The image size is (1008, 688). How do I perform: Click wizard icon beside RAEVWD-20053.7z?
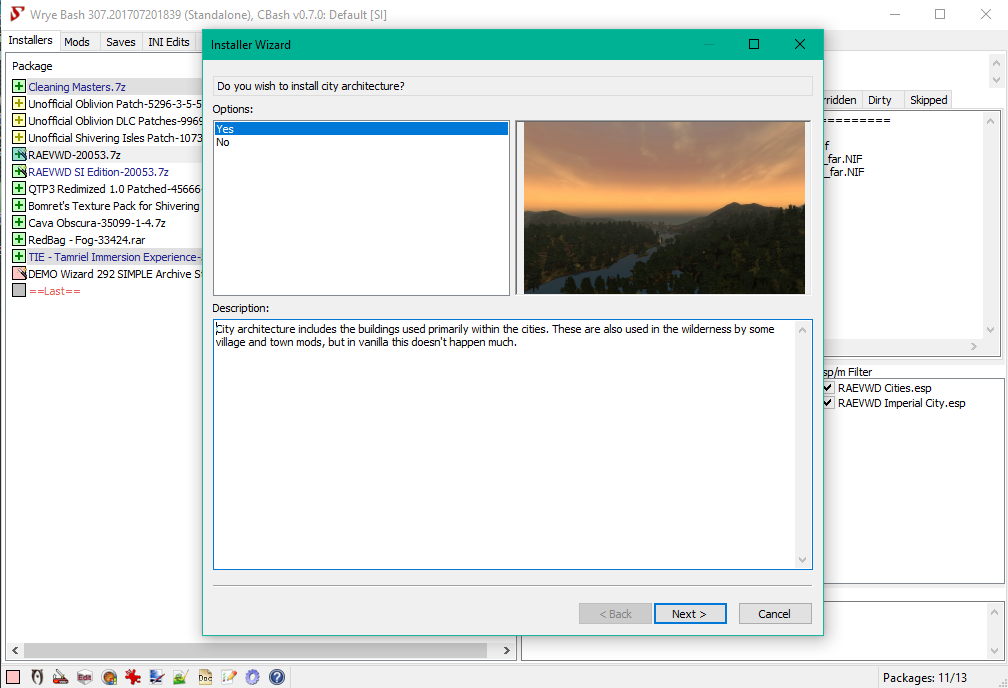click(x=19, y=154)
